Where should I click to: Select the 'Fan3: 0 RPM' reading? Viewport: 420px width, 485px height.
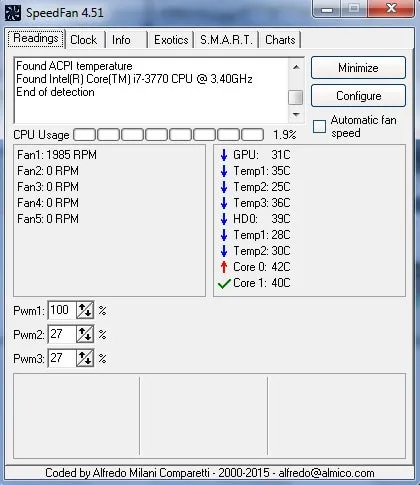[x=48, y=187]
